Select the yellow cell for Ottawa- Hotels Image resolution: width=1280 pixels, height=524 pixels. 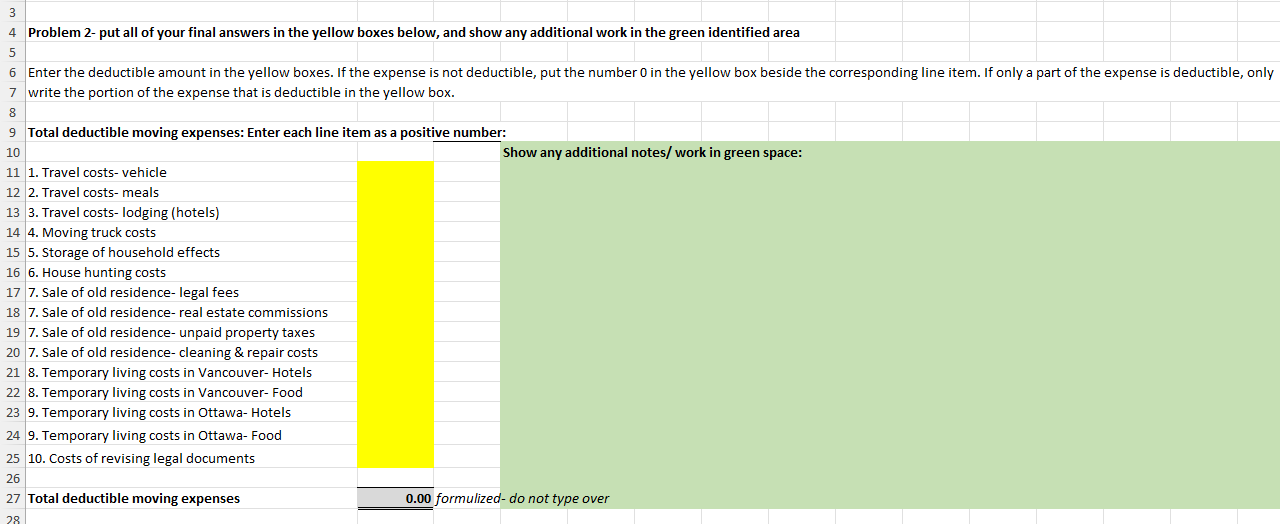coord(395,412)
